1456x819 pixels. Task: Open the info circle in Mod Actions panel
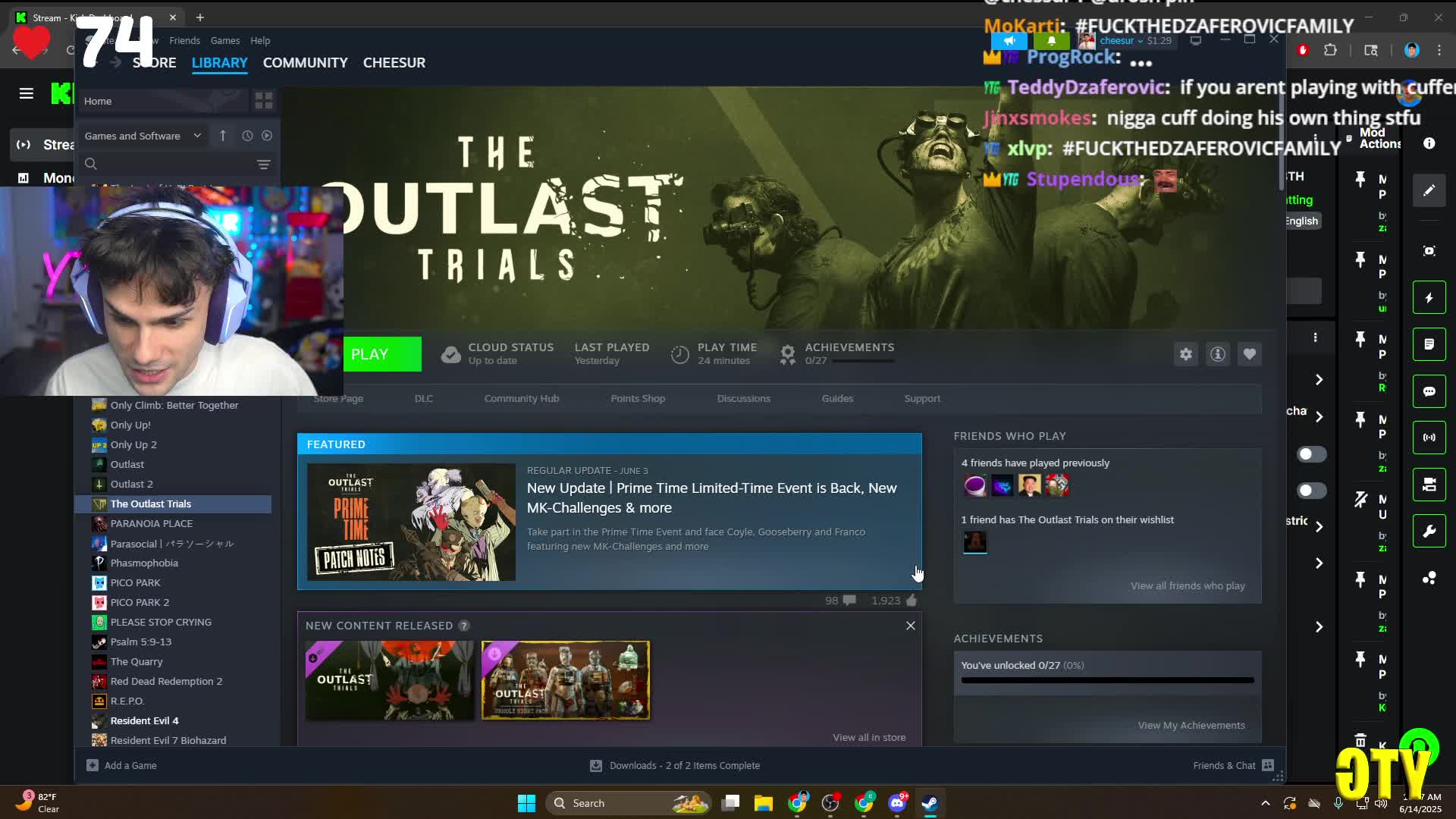pos(1429,143)
